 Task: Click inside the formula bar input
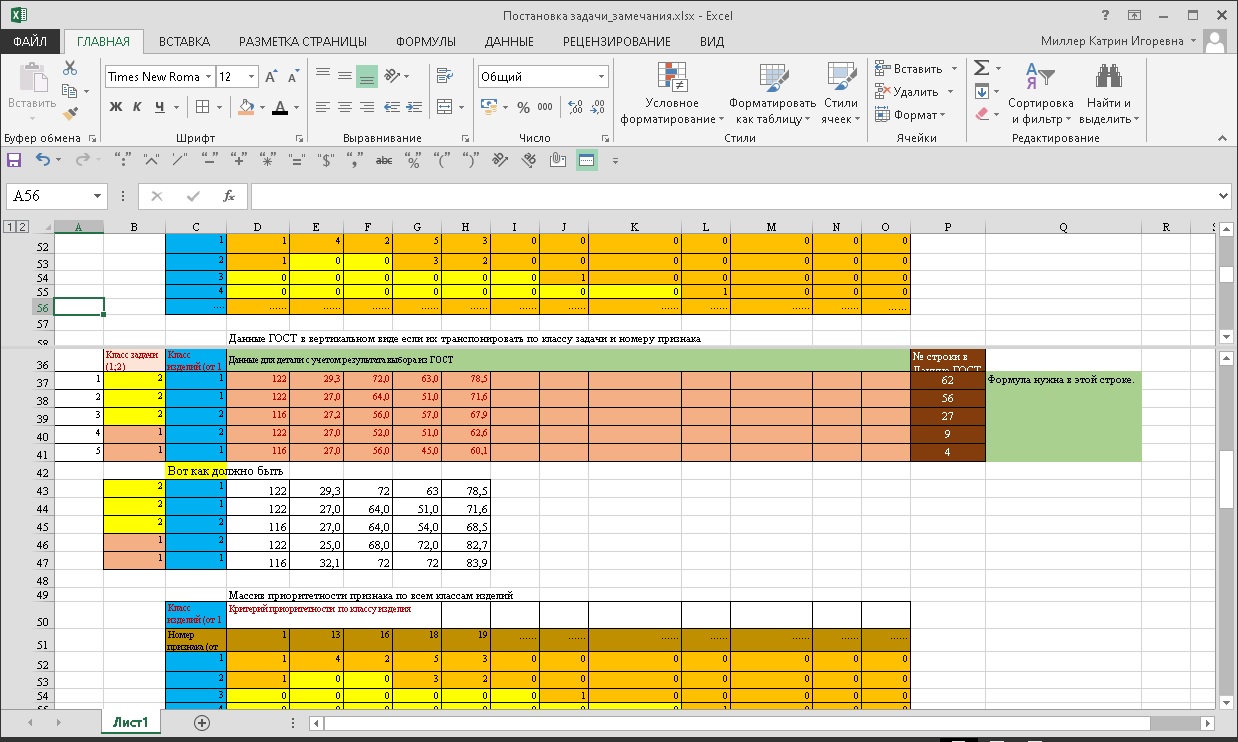click(x=733, y=196)
